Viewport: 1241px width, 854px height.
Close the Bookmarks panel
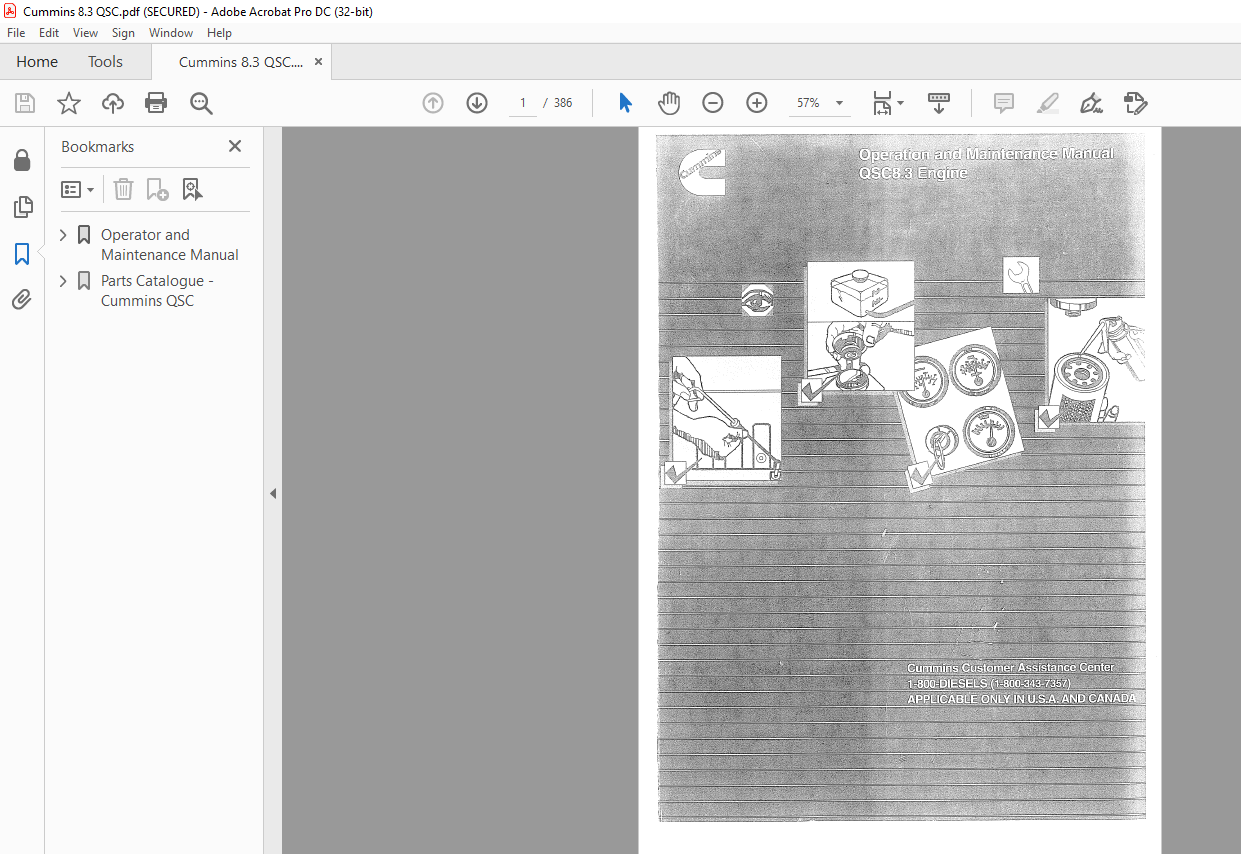pyautogui.click(x=235, y=146)
